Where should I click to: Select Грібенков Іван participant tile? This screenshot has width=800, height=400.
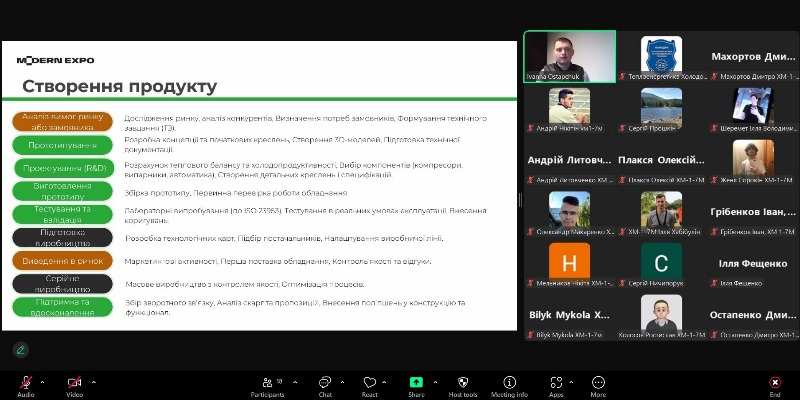753,212
